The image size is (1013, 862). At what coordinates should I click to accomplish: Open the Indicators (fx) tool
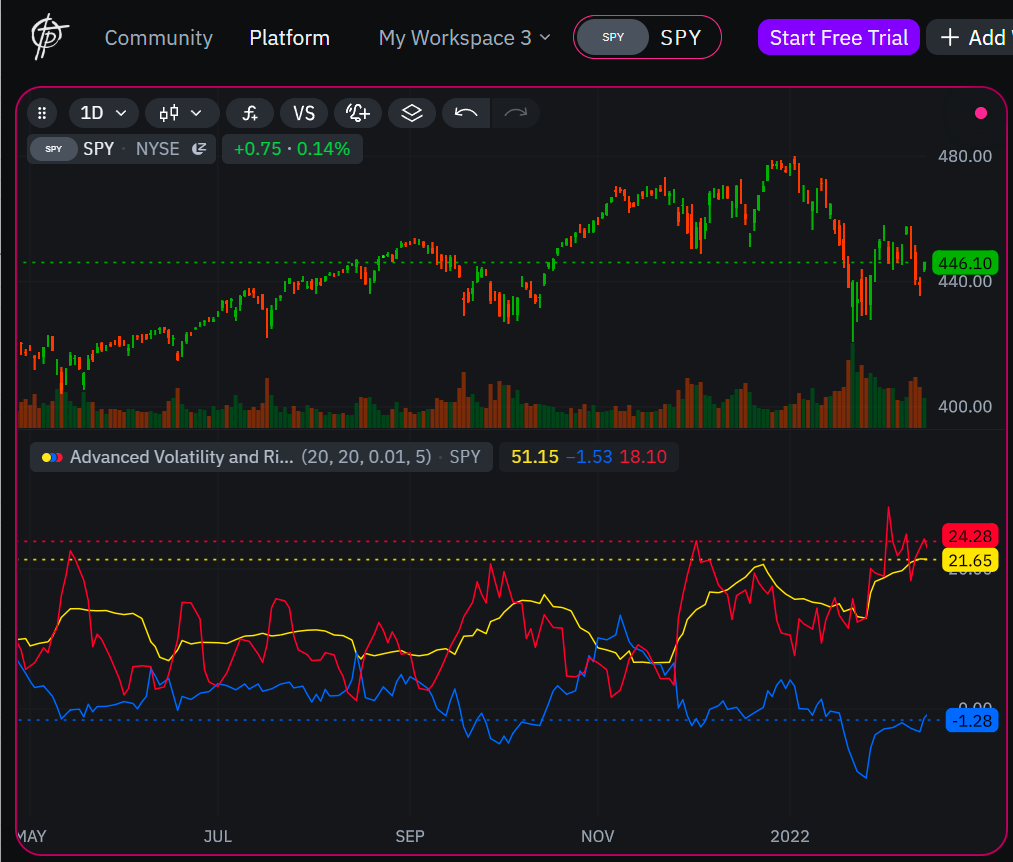tap(249, 113)
